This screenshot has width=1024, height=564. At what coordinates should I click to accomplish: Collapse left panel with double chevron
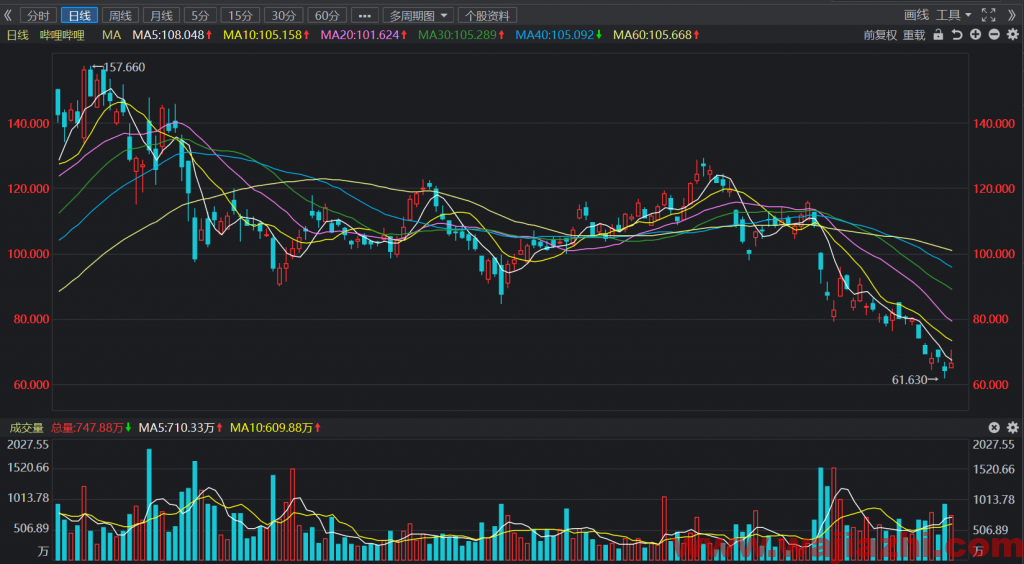click(8, 15)
